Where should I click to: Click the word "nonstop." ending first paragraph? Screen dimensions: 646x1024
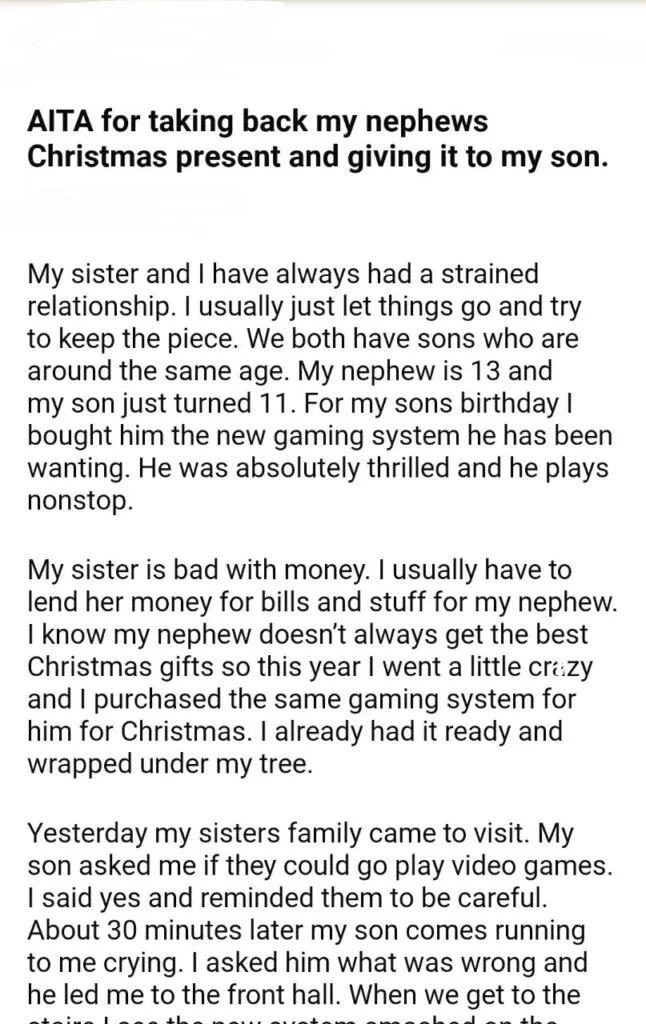[x=80, y=501]
